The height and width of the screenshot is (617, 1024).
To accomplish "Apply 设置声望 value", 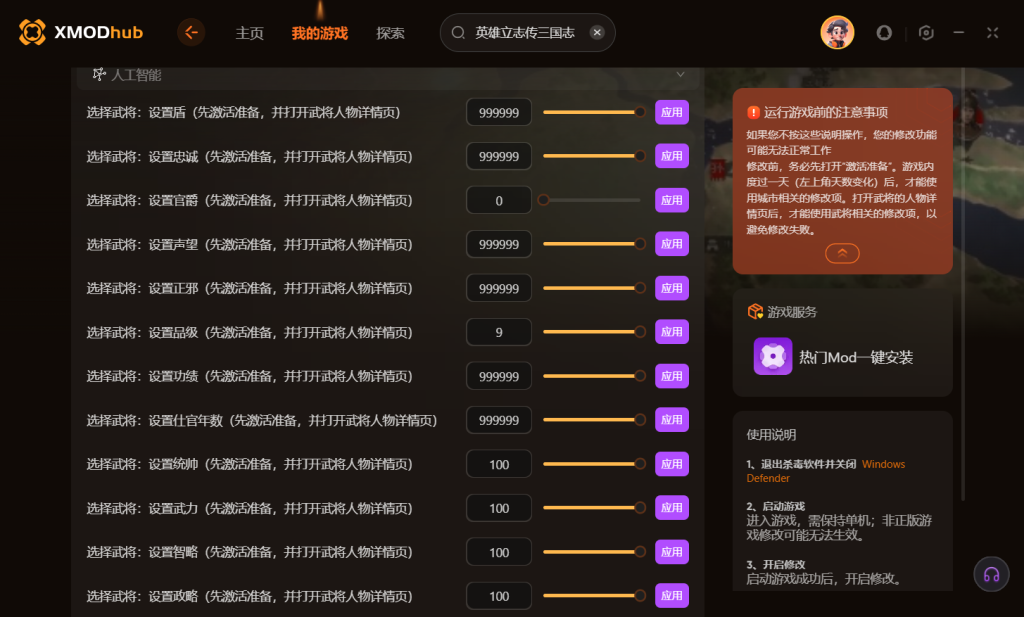I will tap(671, 244).
